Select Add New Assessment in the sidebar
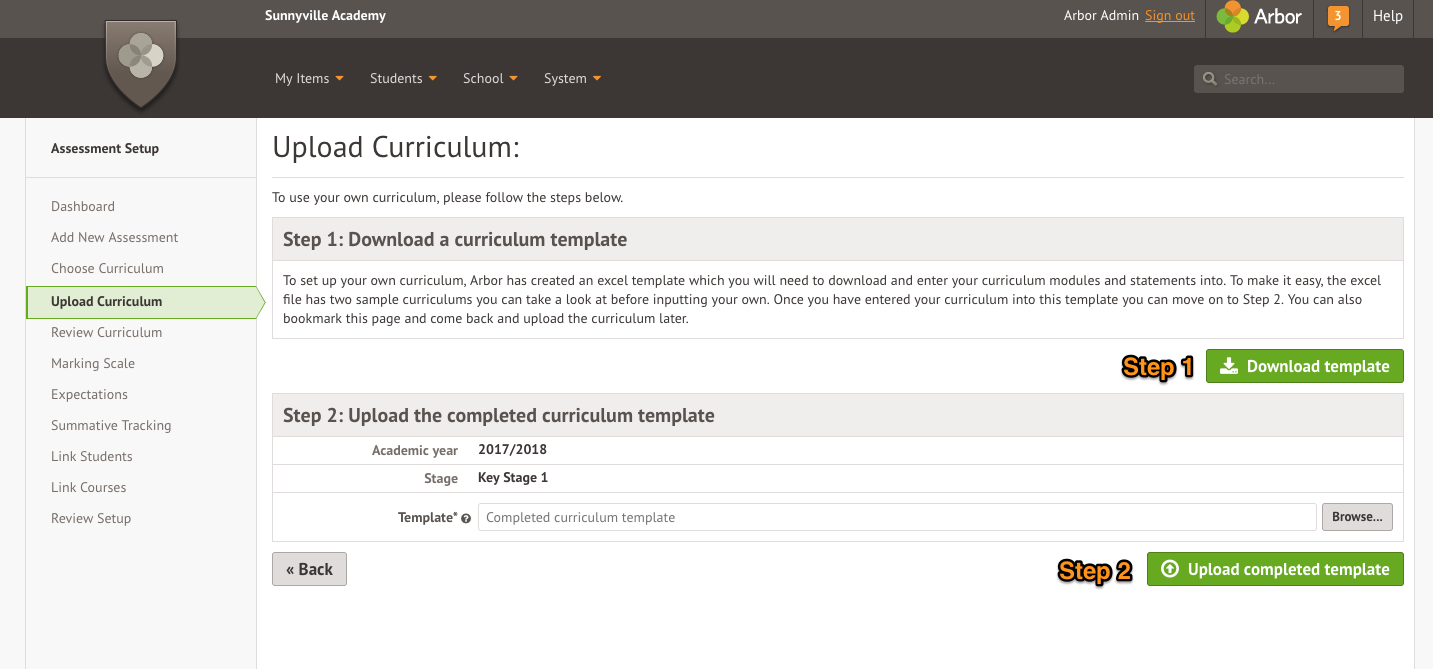The image size is (1433, 669). click(115, 237)
